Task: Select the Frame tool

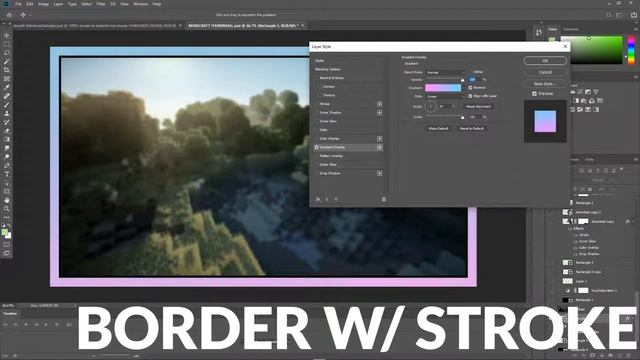Action: (x=7, y=79)
